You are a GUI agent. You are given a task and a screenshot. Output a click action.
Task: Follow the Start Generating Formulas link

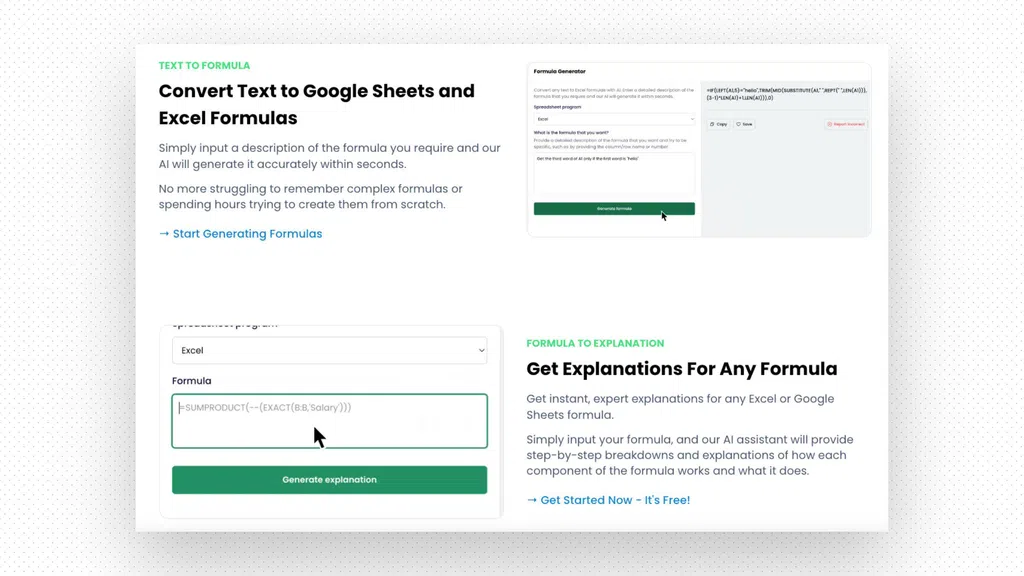(x=247, y=234)
